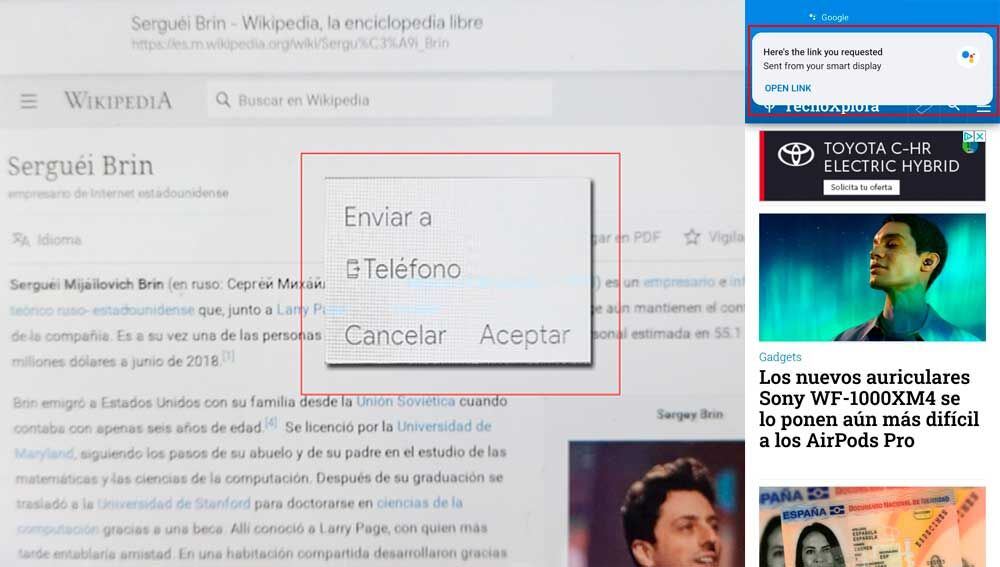
Task: Click the search magnifier in Wikipedia
Action: [223, 99]
